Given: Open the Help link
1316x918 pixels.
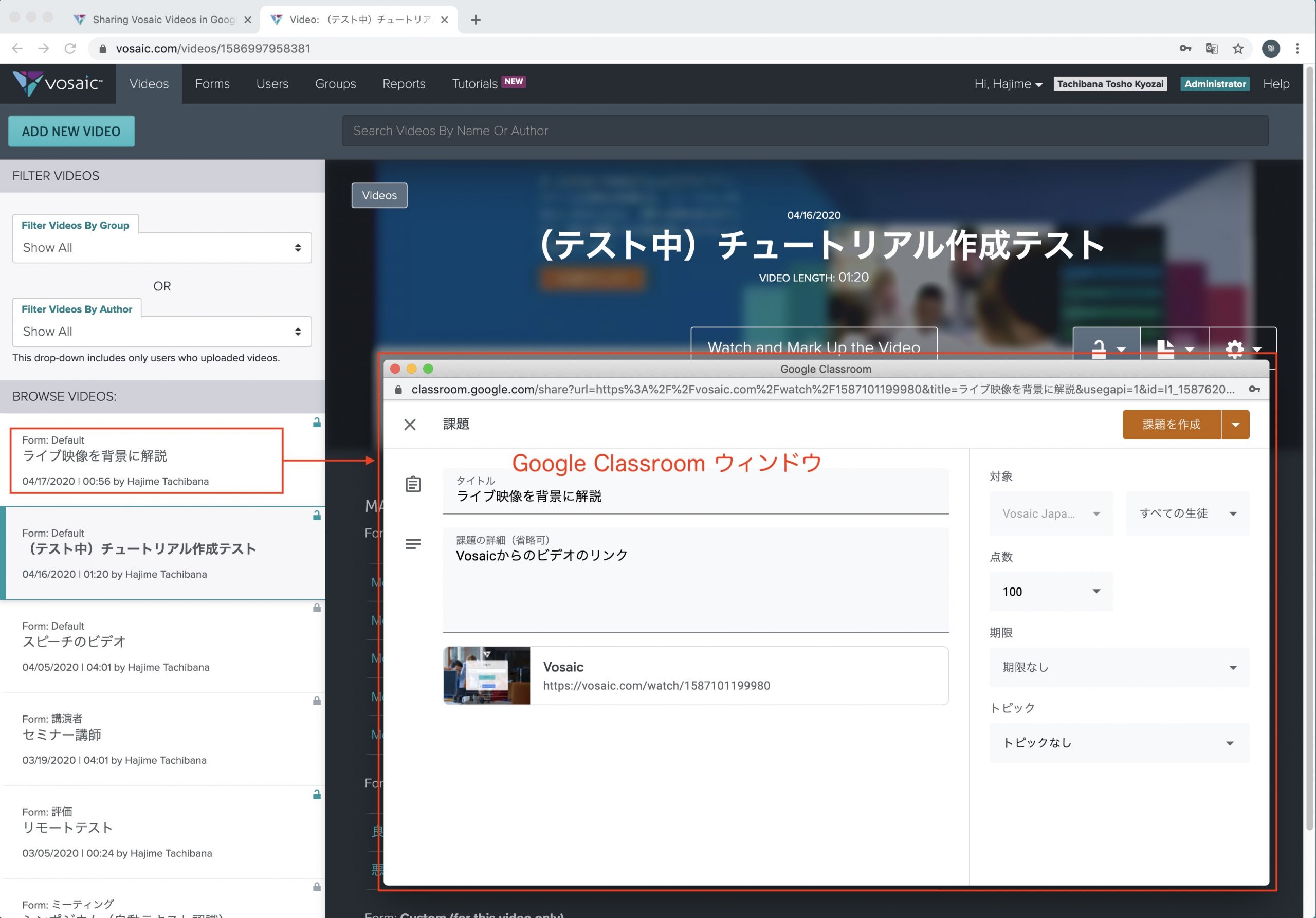Looking at the screenshot, I should tap(1276, 84).
